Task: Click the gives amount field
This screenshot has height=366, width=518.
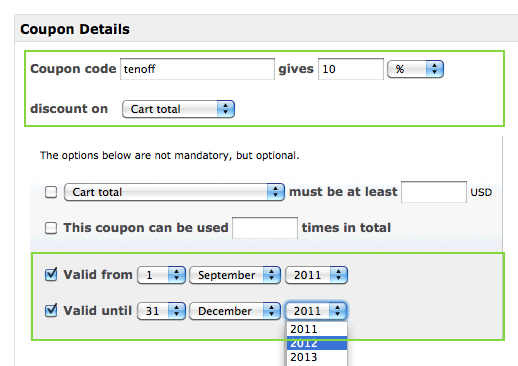Action: (351, 69)
